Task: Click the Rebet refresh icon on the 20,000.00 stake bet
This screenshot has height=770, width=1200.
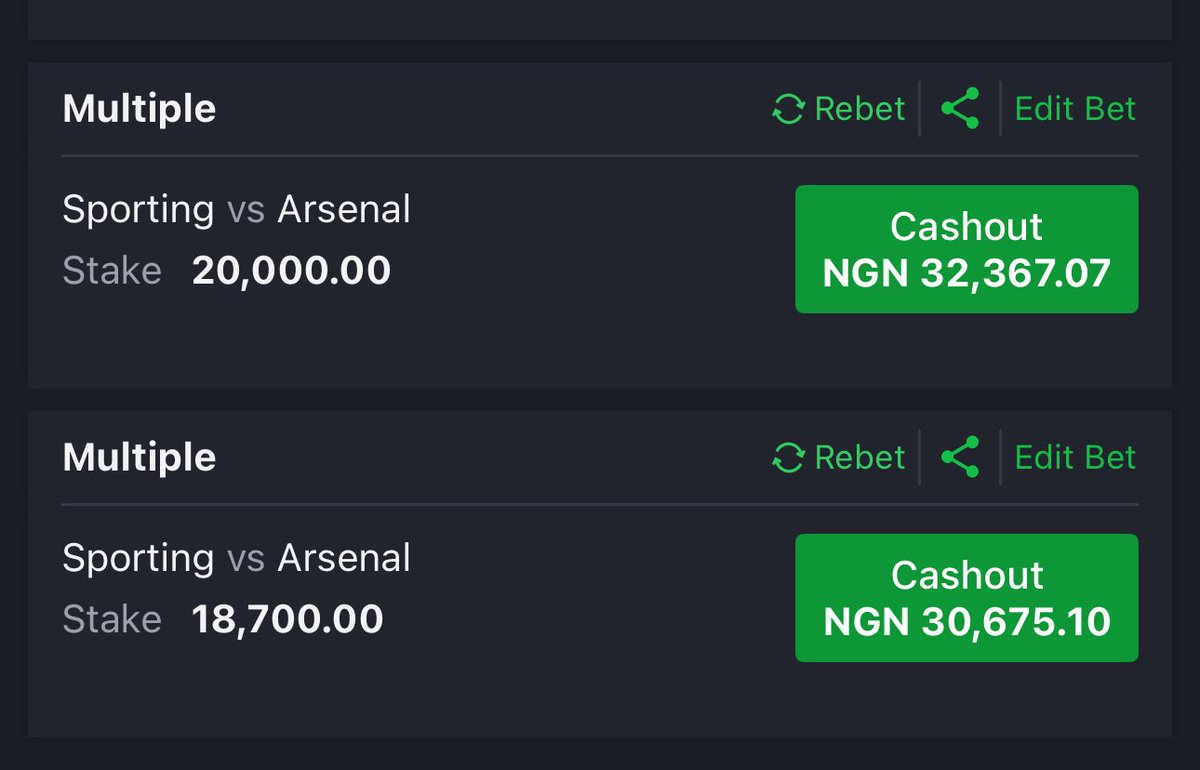Action: pyautogui.click(x=789, y=108)
